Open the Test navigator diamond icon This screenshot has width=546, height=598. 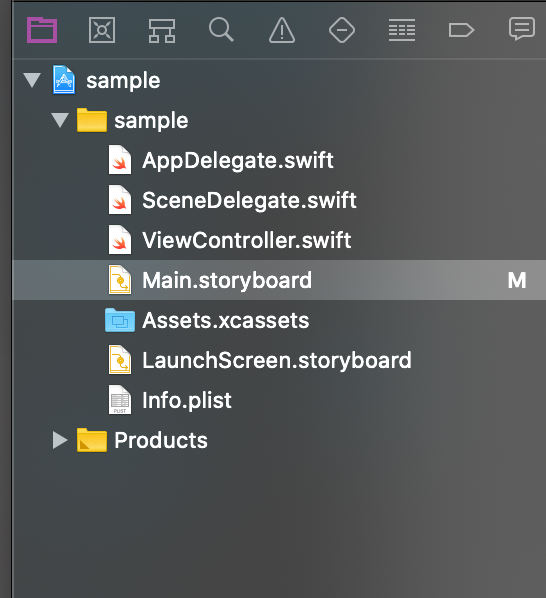pyautogui.click(x=342, y=30)
